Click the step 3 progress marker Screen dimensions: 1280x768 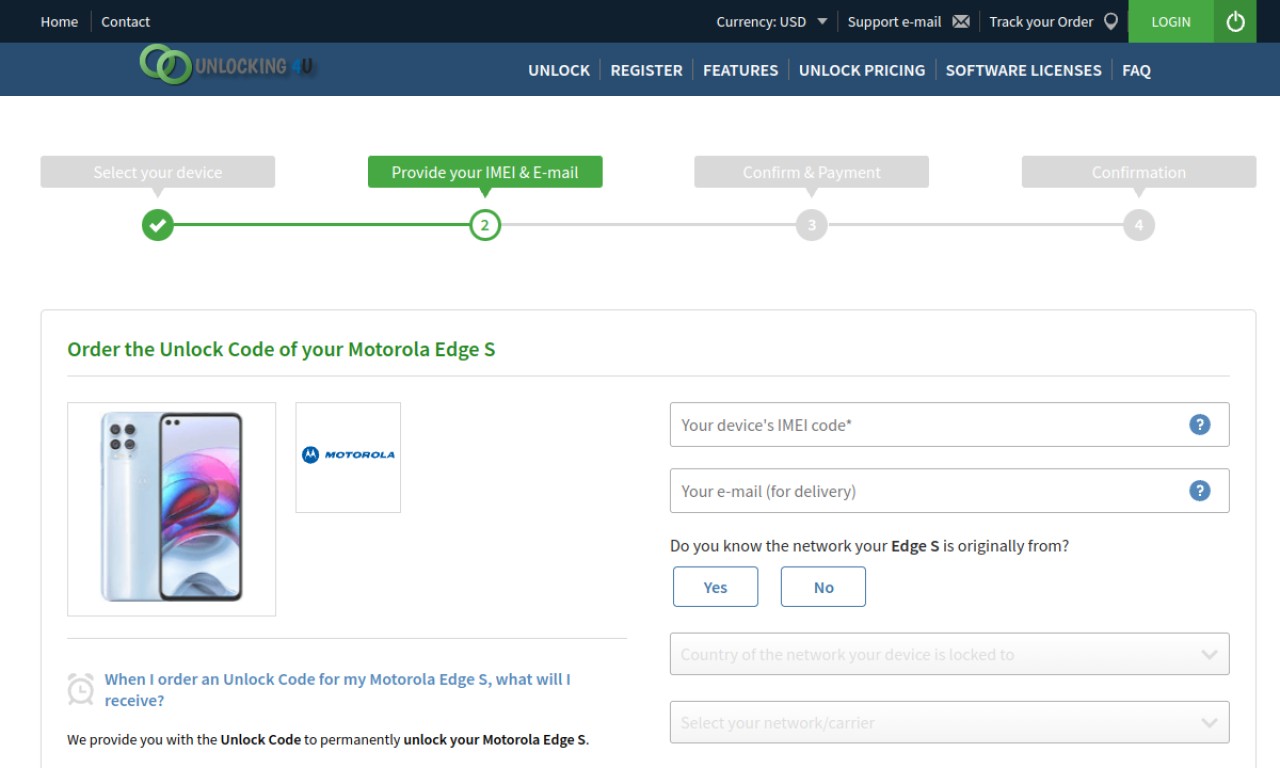811,225
